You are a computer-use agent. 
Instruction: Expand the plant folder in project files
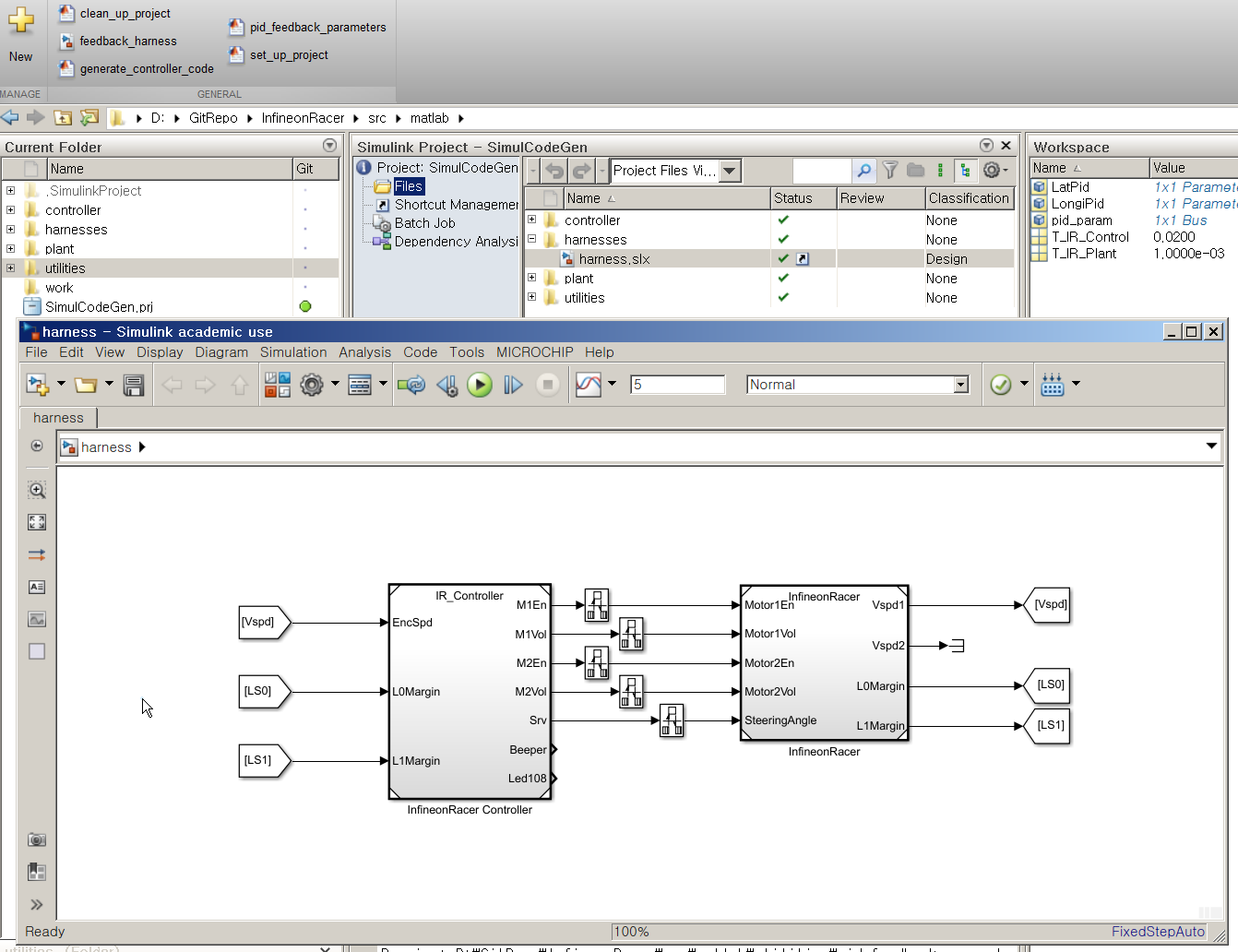coord(531,278)
